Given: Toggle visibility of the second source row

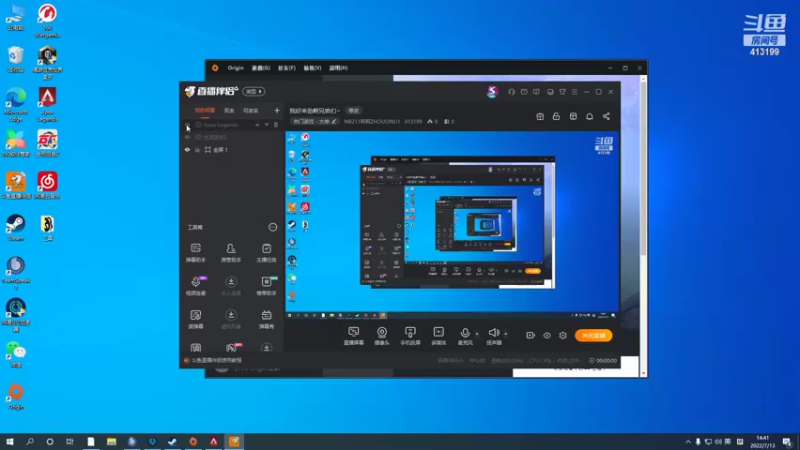Looking at the screenshot, I should click(x=187, y=137).
